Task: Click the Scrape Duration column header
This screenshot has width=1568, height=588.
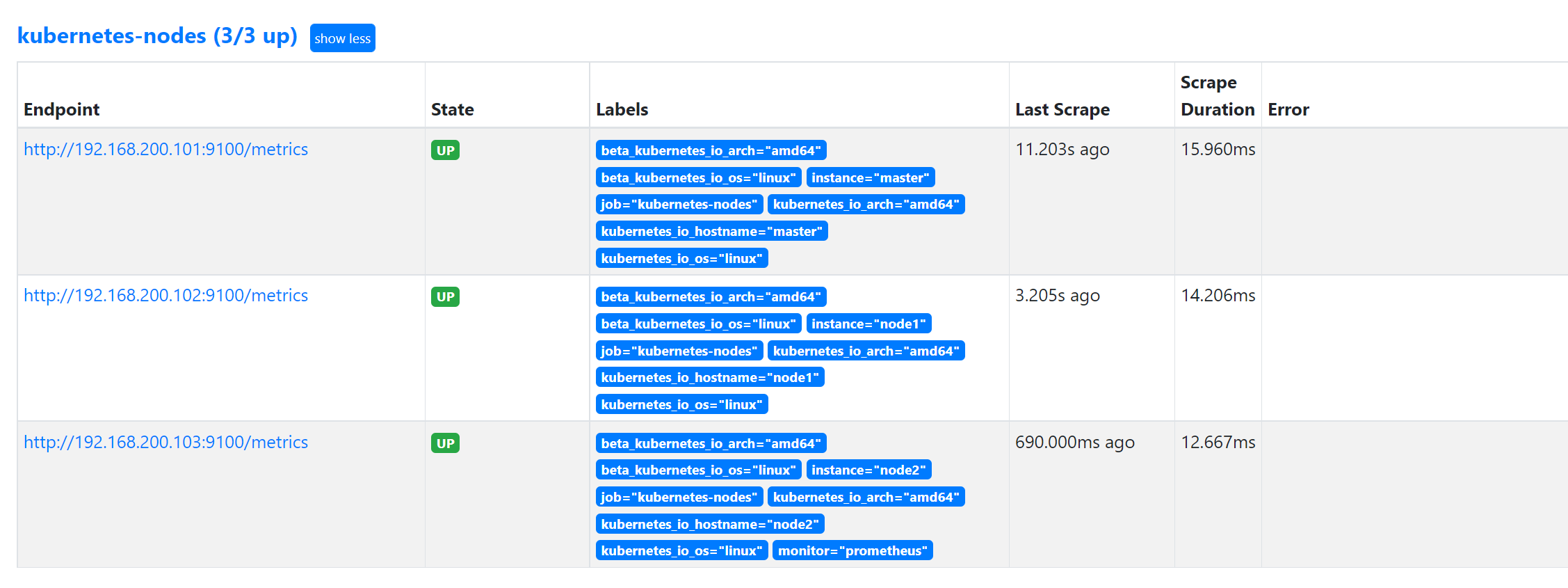Action: [x=1218, y=95]
